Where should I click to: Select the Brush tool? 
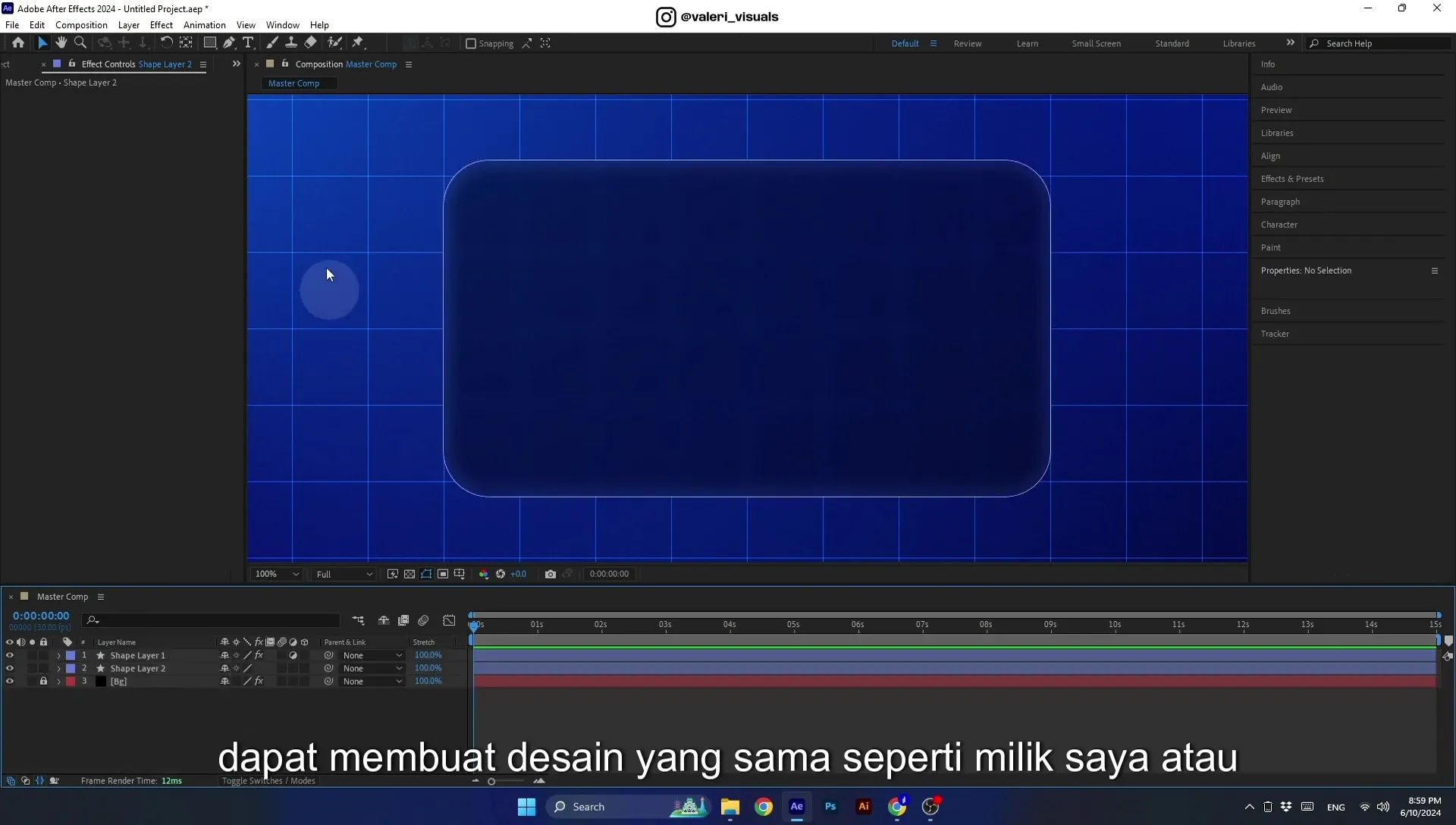[272, 43]
